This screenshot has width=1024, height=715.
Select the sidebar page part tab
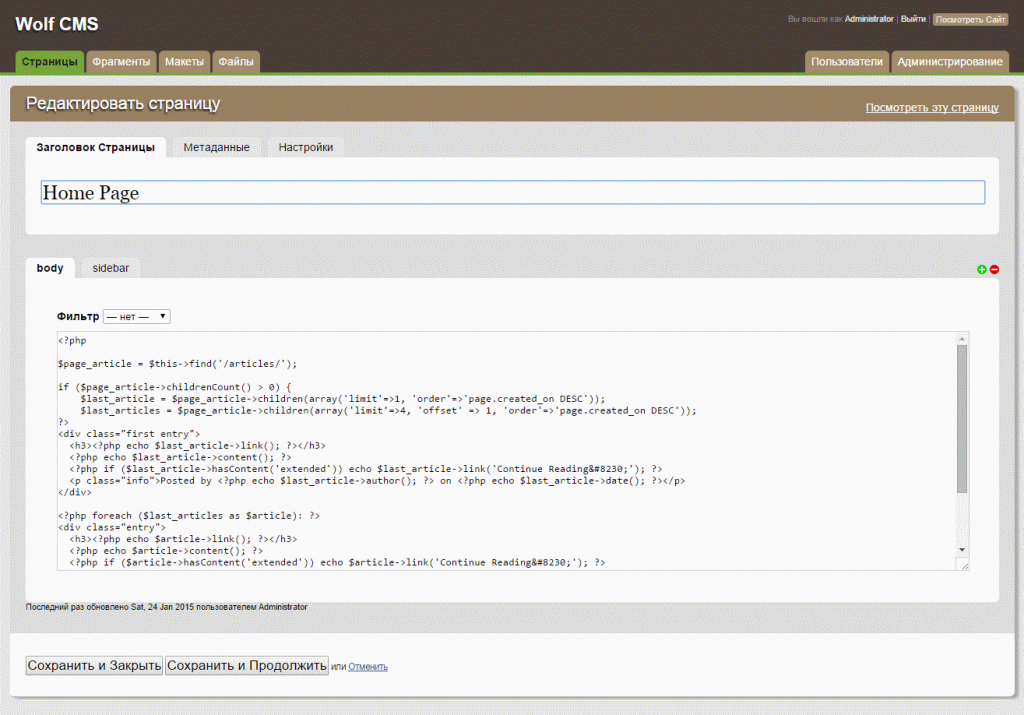pos(111,268)
